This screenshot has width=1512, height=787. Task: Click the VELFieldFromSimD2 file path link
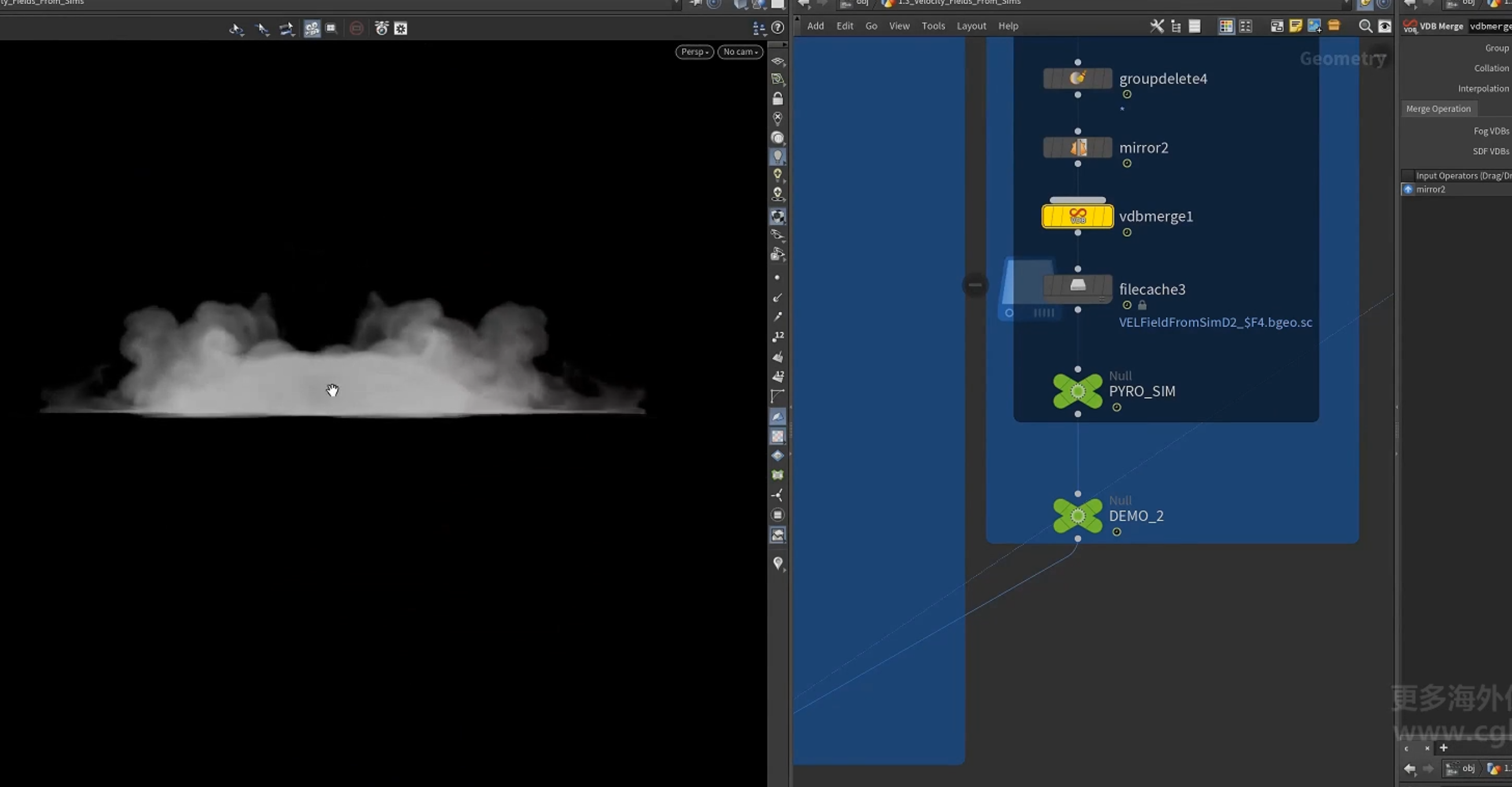coord(1215,322)
